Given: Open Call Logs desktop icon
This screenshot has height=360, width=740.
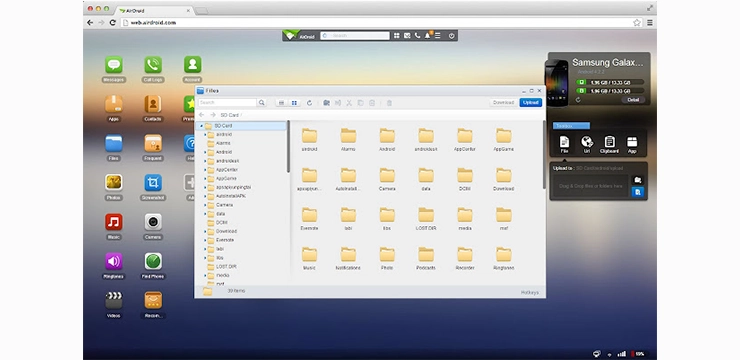Looking at the screenshot, I should pyautogui.click(x=153, y=65).
